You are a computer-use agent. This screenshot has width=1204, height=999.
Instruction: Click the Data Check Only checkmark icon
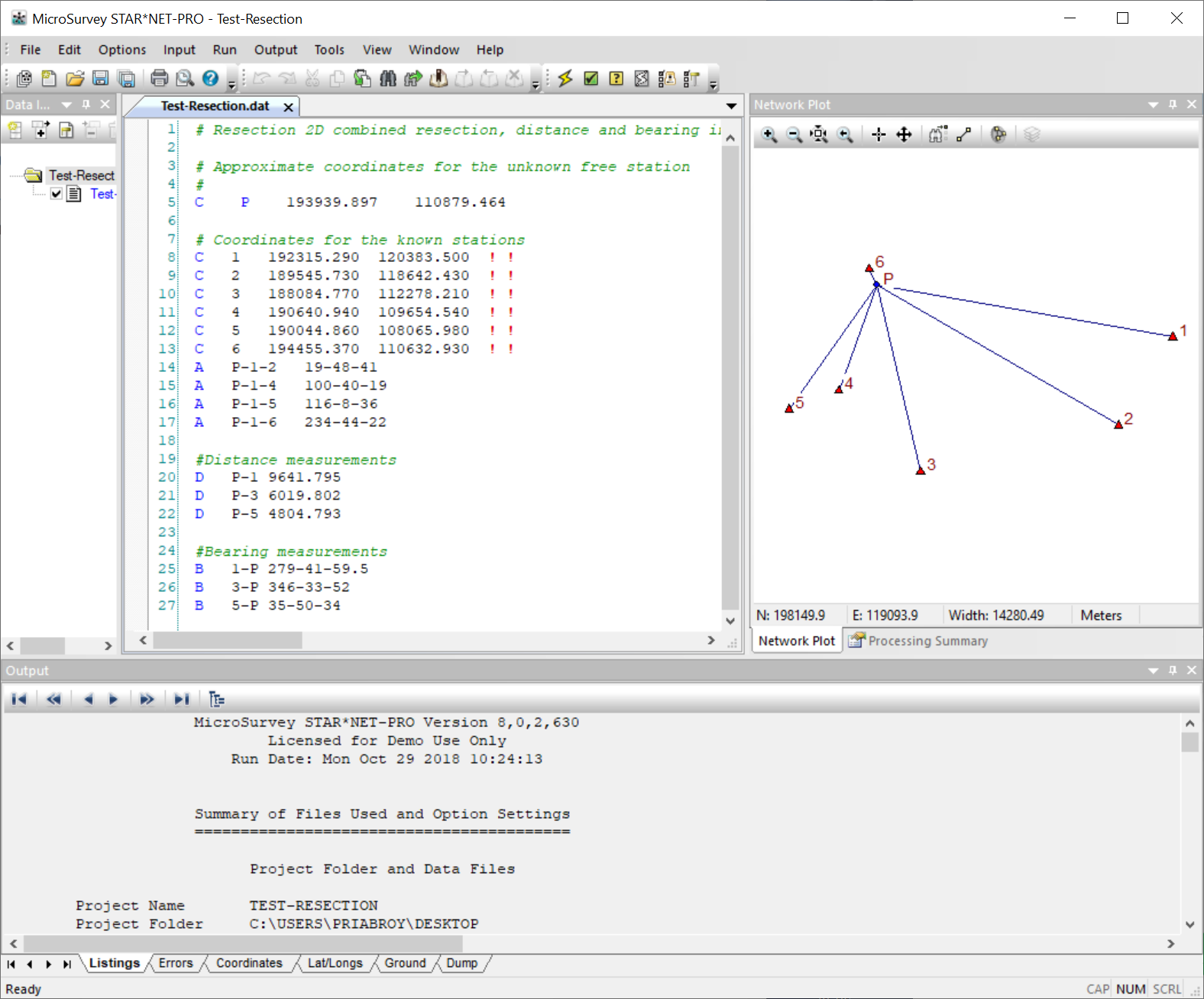point(591,78)
